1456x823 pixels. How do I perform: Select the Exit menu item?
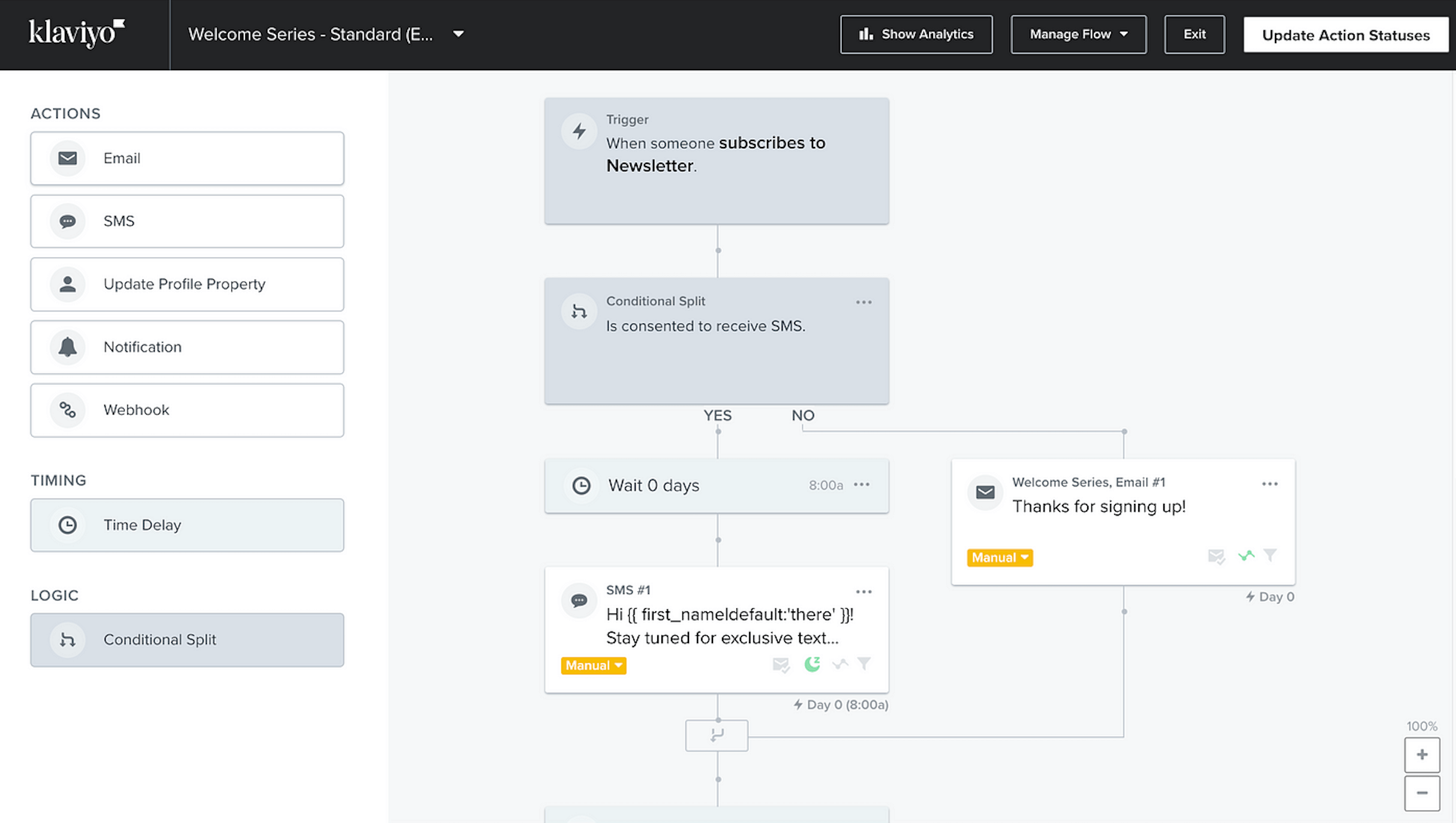pyautogui.click(x=1194, y=34)
